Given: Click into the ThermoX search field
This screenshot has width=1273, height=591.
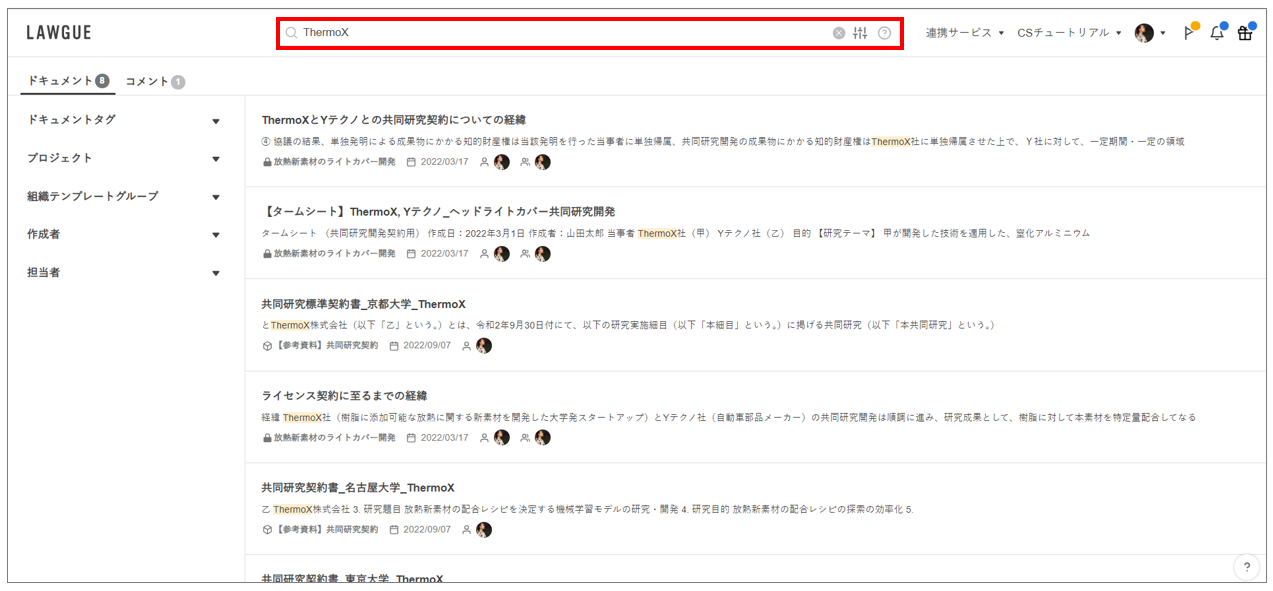Looking at the screenshot, I should (560, 33).
